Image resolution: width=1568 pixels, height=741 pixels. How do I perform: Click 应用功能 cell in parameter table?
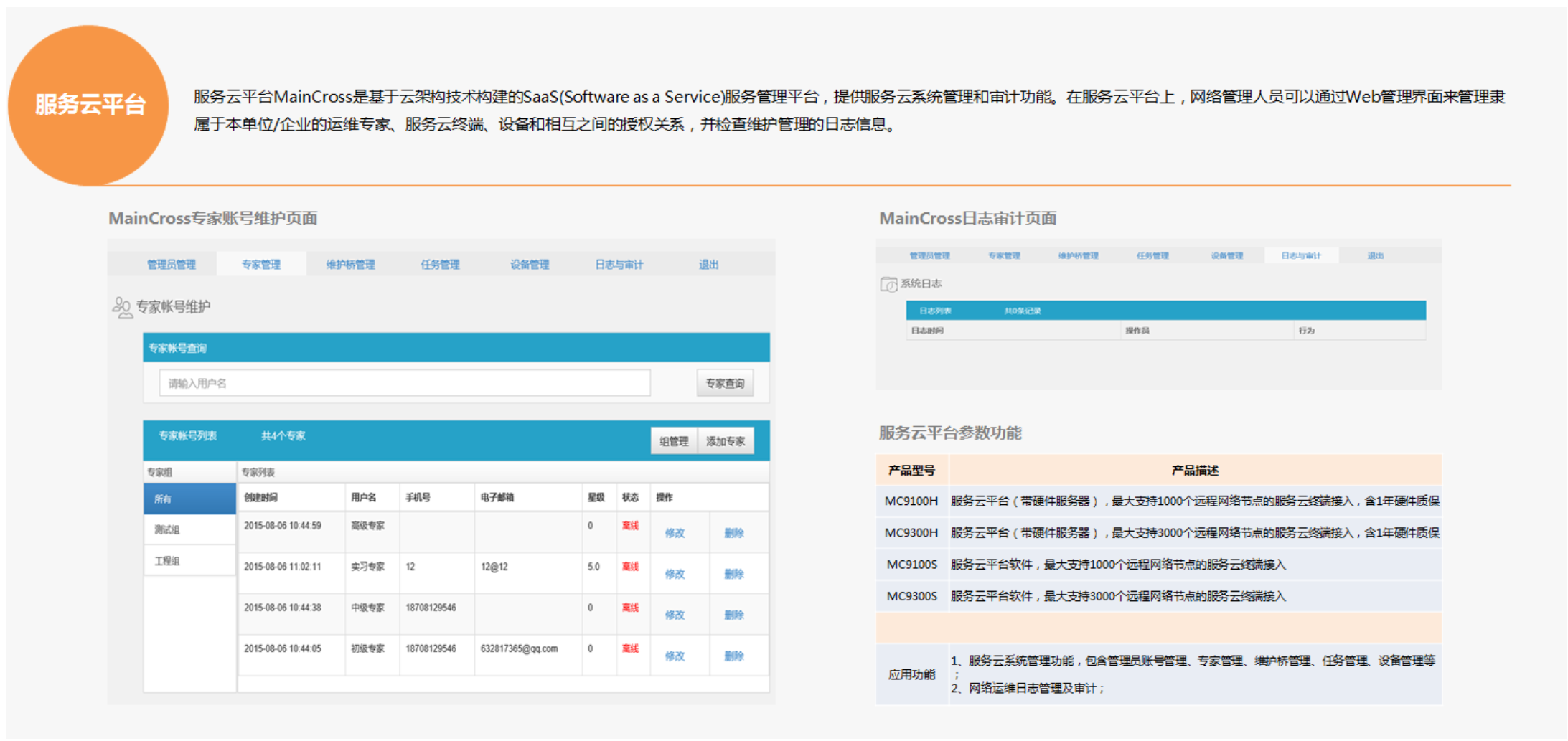pyautogui.click(x=911, y=674)
